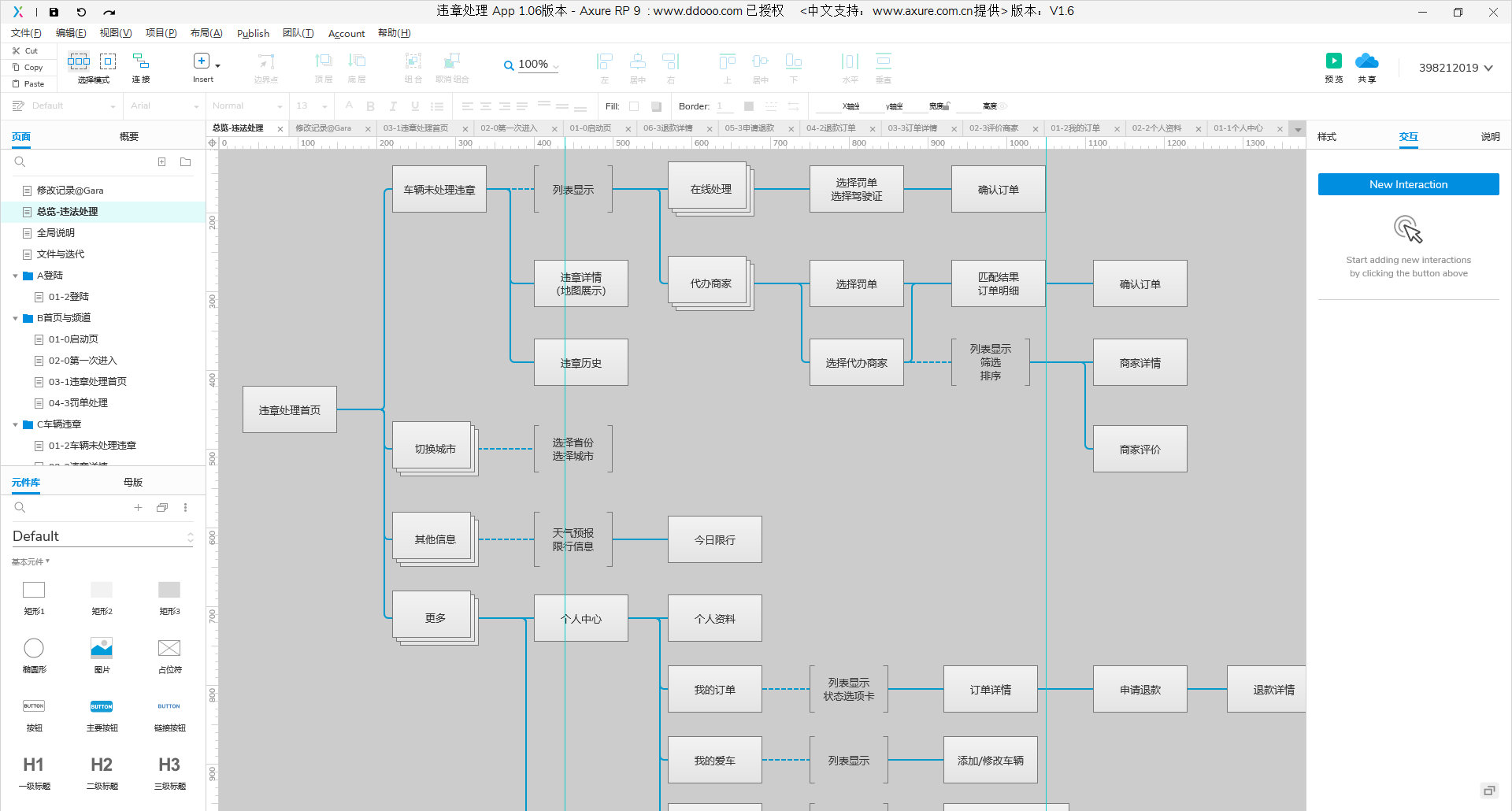Select the Connect (连接) tool
This screenshot has height=811, width=1512.
pyautogui.click(x=141, y=61)
